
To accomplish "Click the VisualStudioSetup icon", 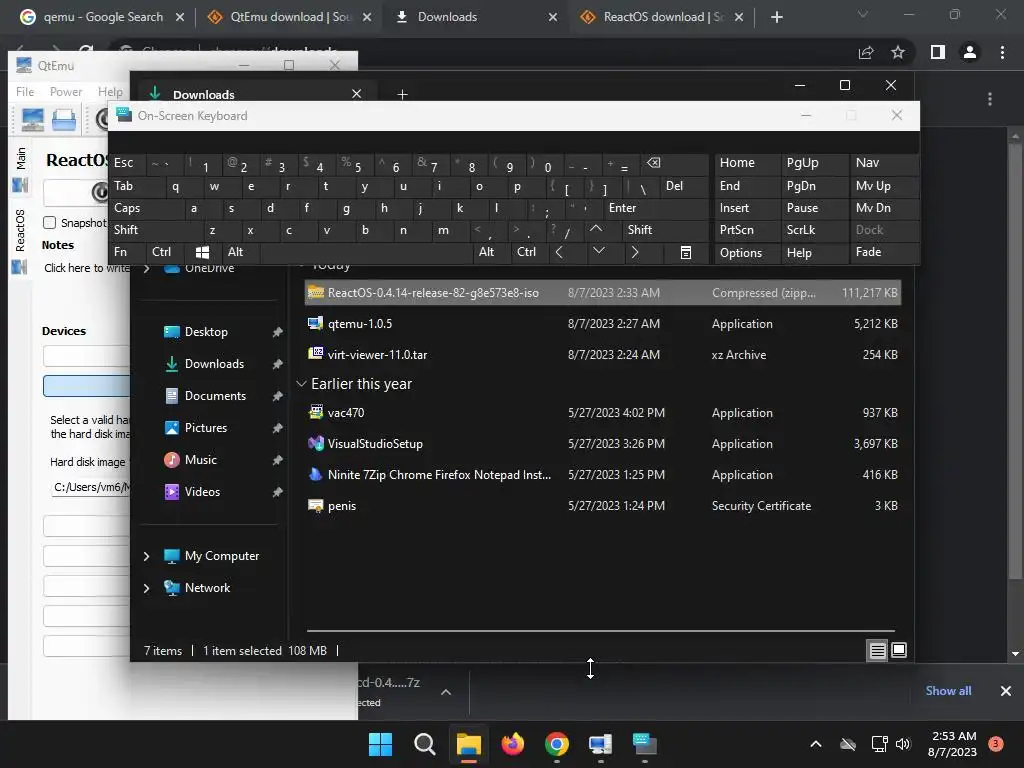I will click(x=315, y=443).
